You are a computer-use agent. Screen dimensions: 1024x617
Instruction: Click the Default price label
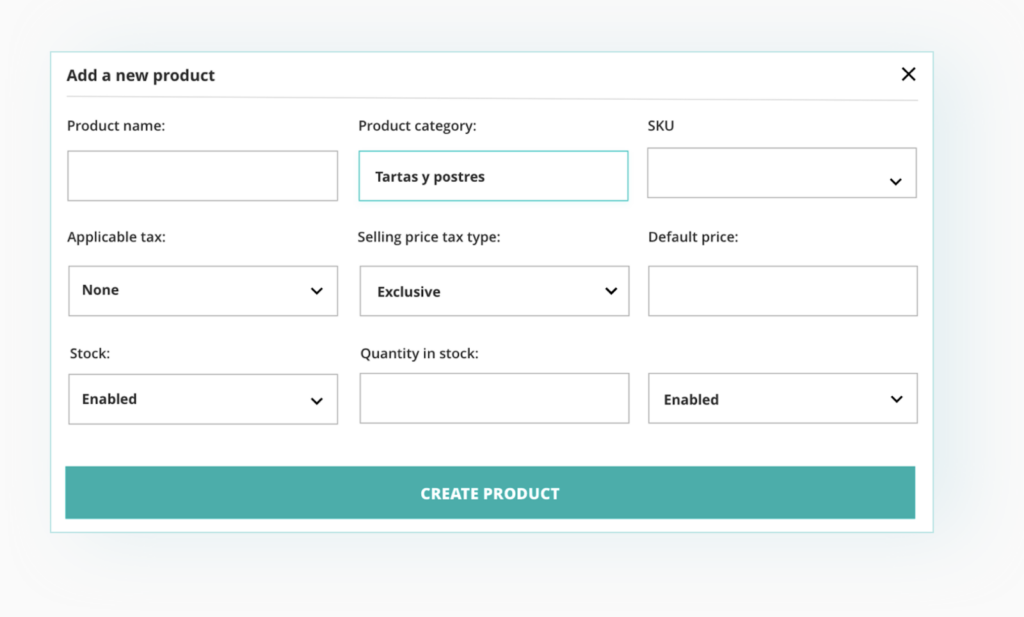coord(693,238)
